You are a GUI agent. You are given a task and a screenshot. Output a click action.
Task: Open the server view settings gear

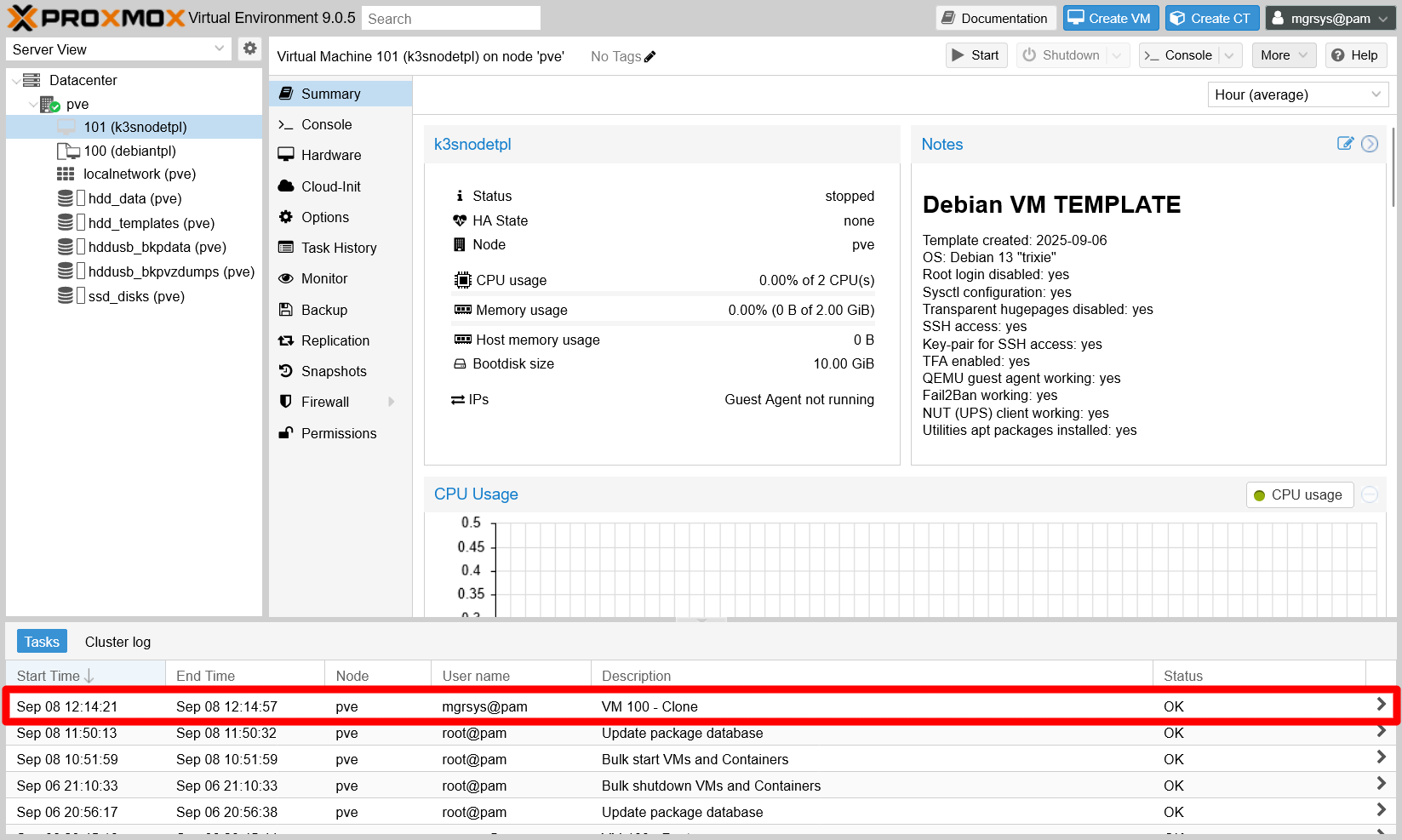tap(249, 49)
